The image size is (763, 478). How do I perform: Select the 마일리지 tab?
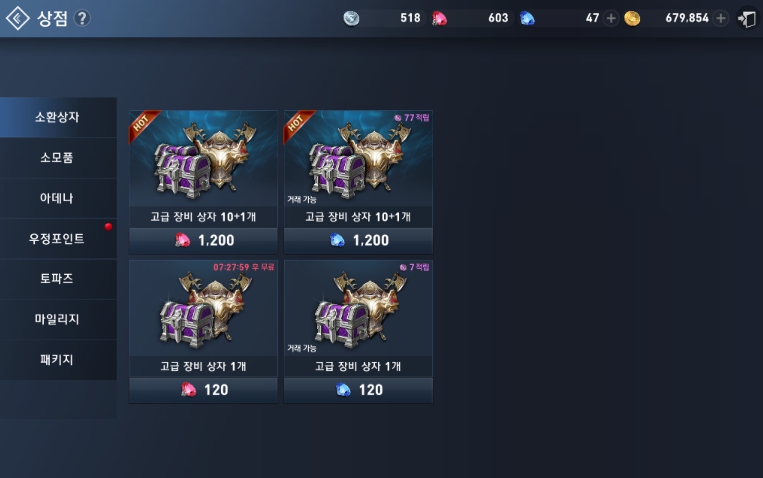pos(58,319)
